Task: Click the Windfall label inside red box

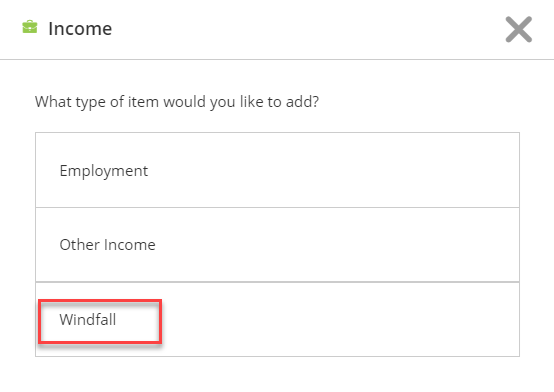Action: pyautogui.click(x=88, y=320)
